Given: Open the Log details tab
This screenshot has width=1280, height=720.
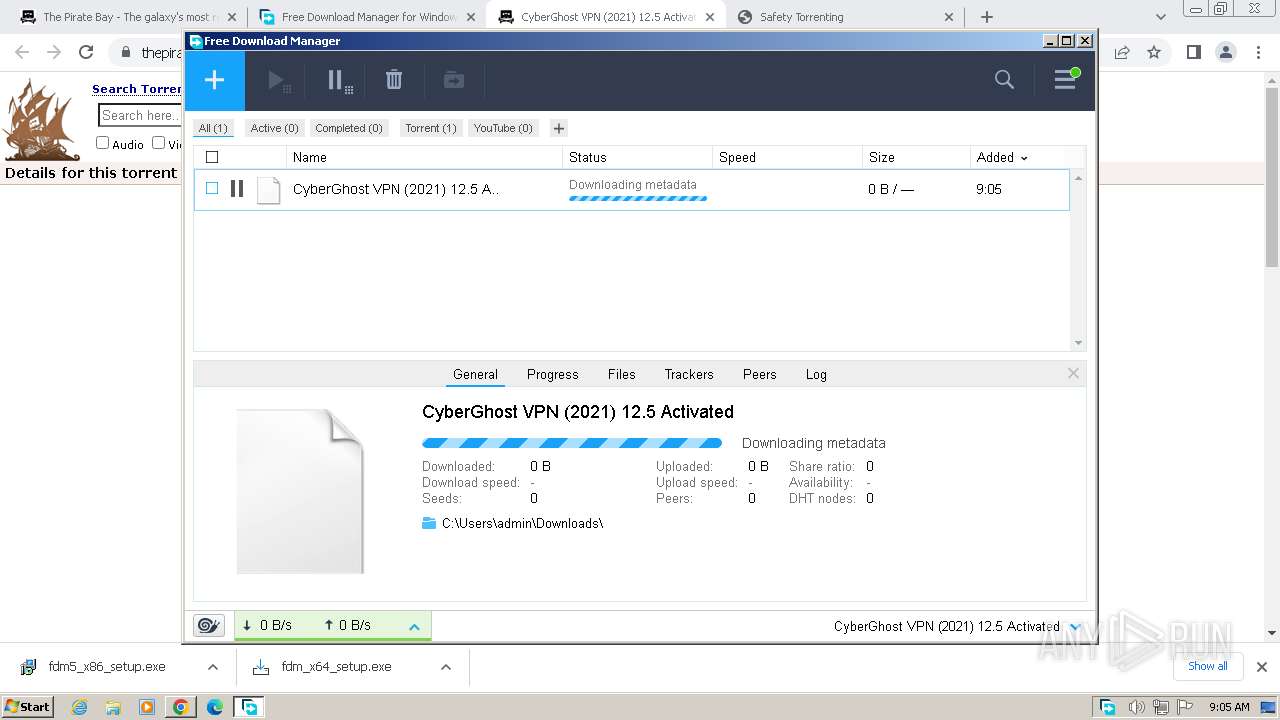Looking at the screenshot, I should coord(816,374).
